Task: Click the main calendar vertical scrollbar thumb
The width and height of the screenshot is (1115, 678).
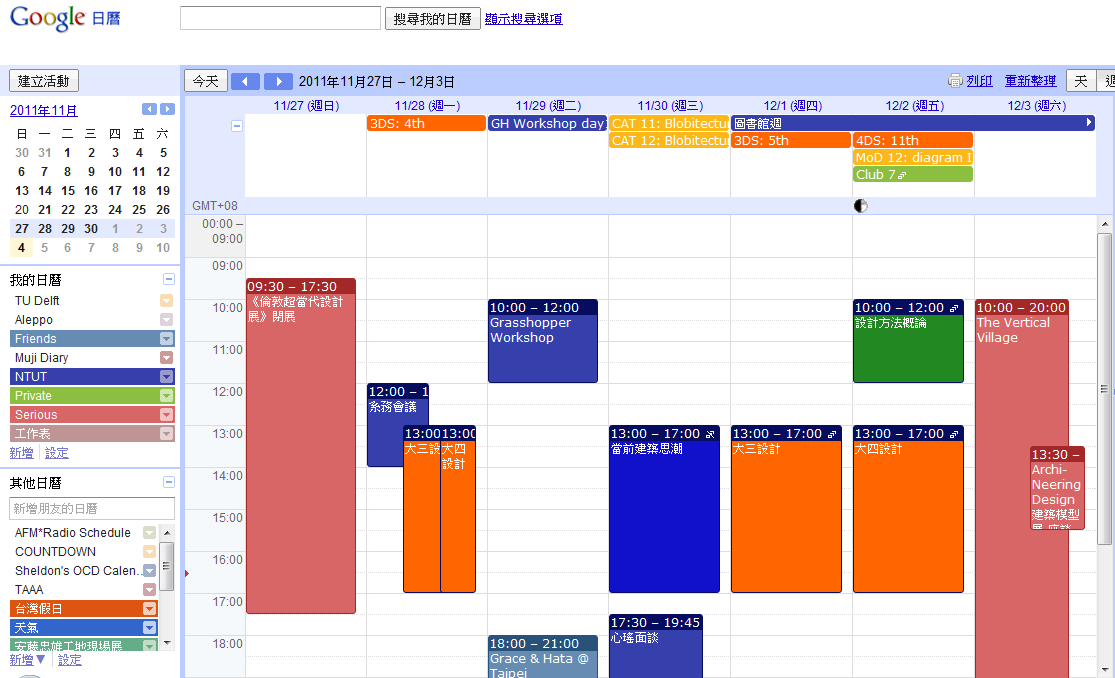Action: 1104,388
